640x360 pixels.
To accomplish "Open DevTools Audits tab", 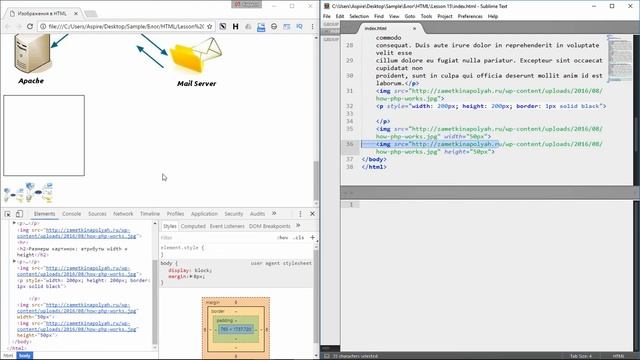I will click(x=258, y=214).
